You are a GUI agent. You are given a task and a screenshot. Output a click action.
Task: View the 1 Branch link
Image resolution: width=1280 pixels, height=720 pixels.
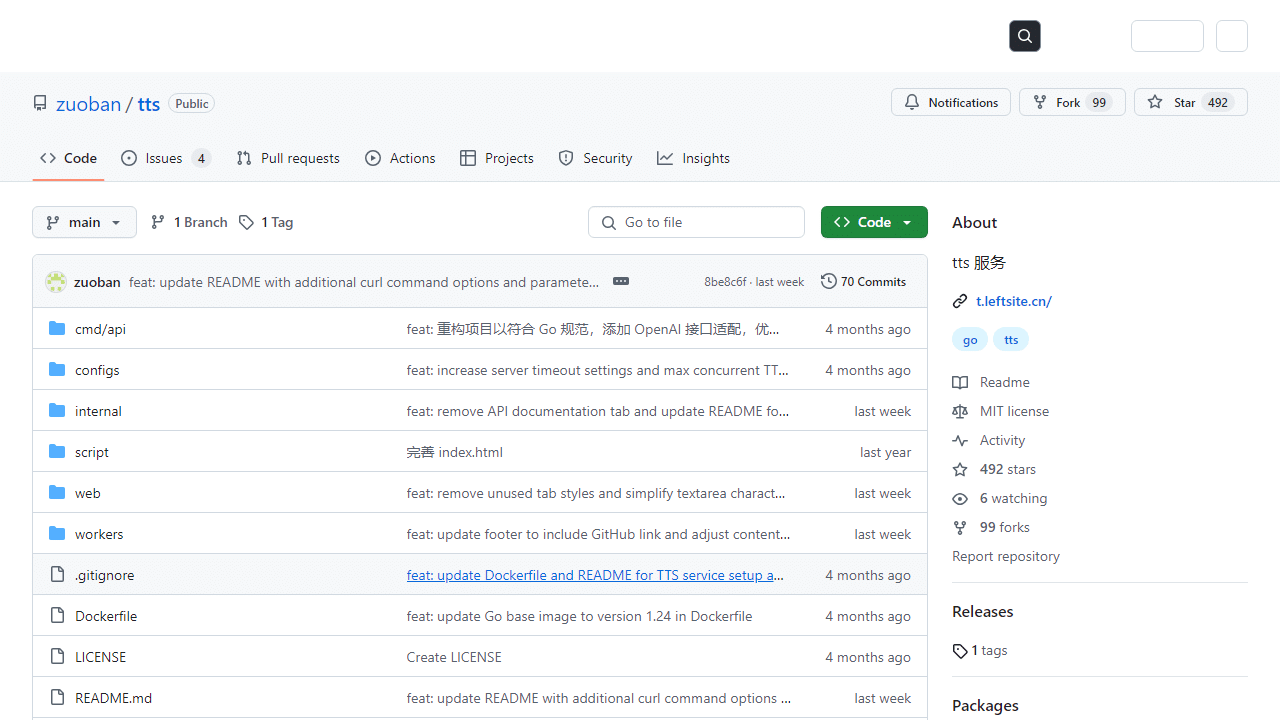(189, 222)
